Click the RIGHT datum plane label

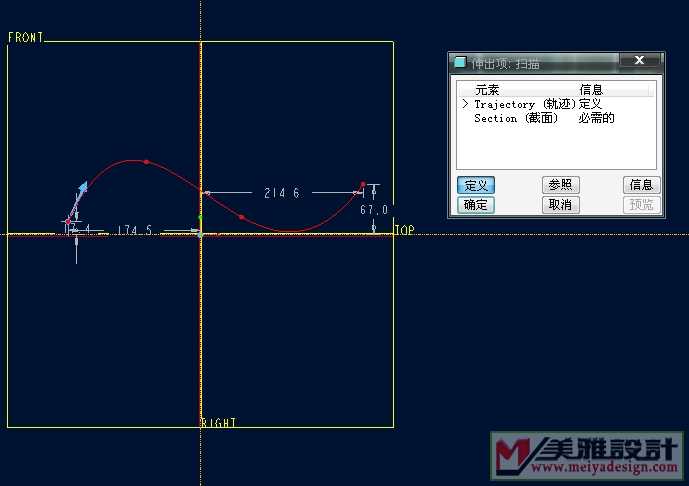218,423
